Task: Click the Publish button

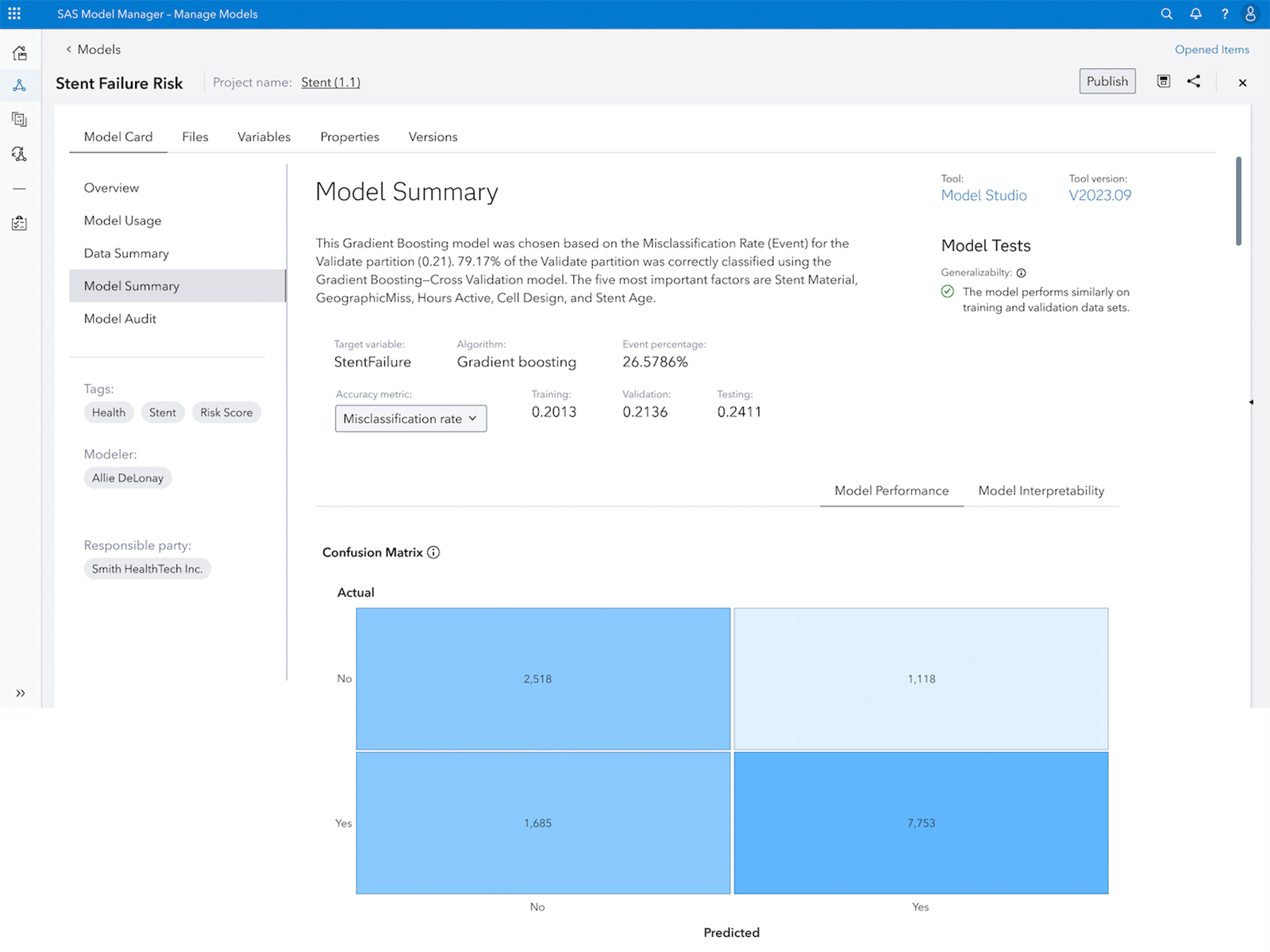Action: tap(1106, 82)
